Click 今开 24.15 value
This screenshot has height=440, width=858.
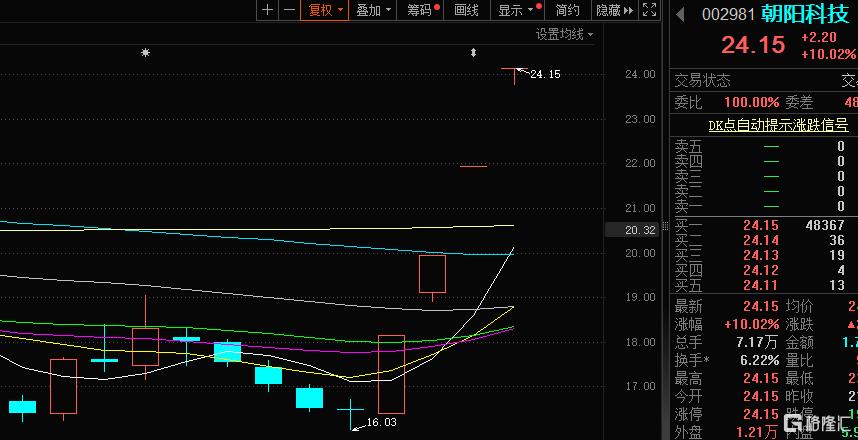(761, 396)
